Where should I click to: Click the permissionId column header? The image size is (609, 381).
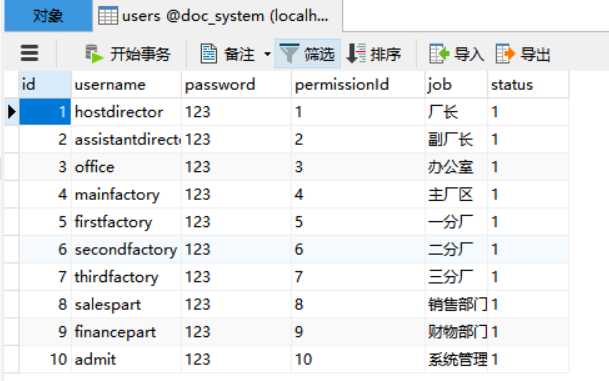pyautogui.click(x=357, y=85)
